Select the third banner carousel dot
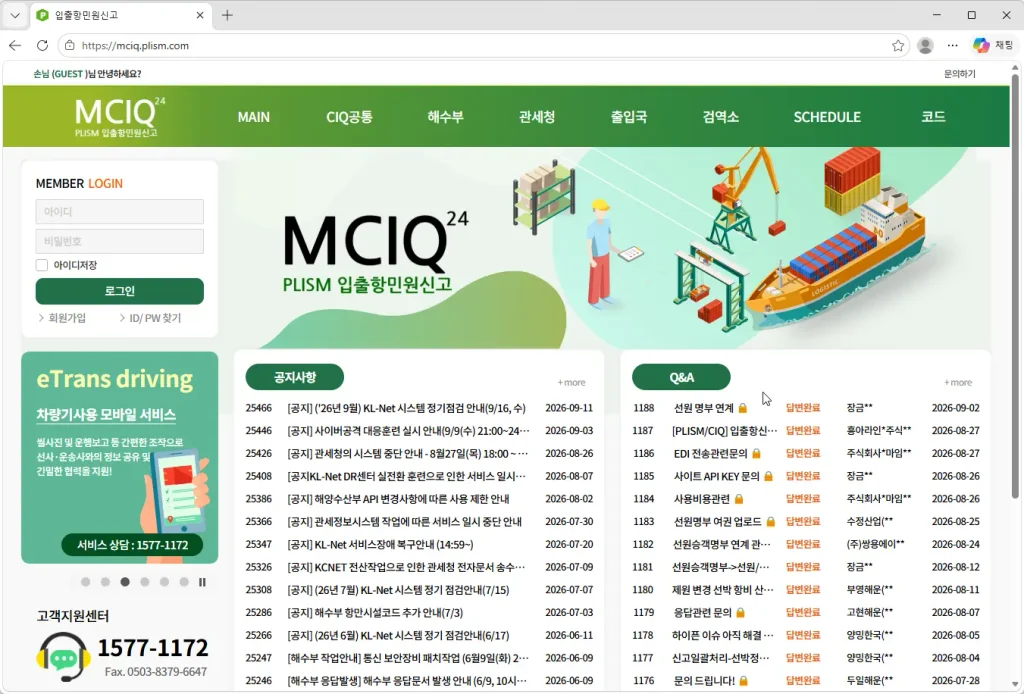 click(125, 582)
